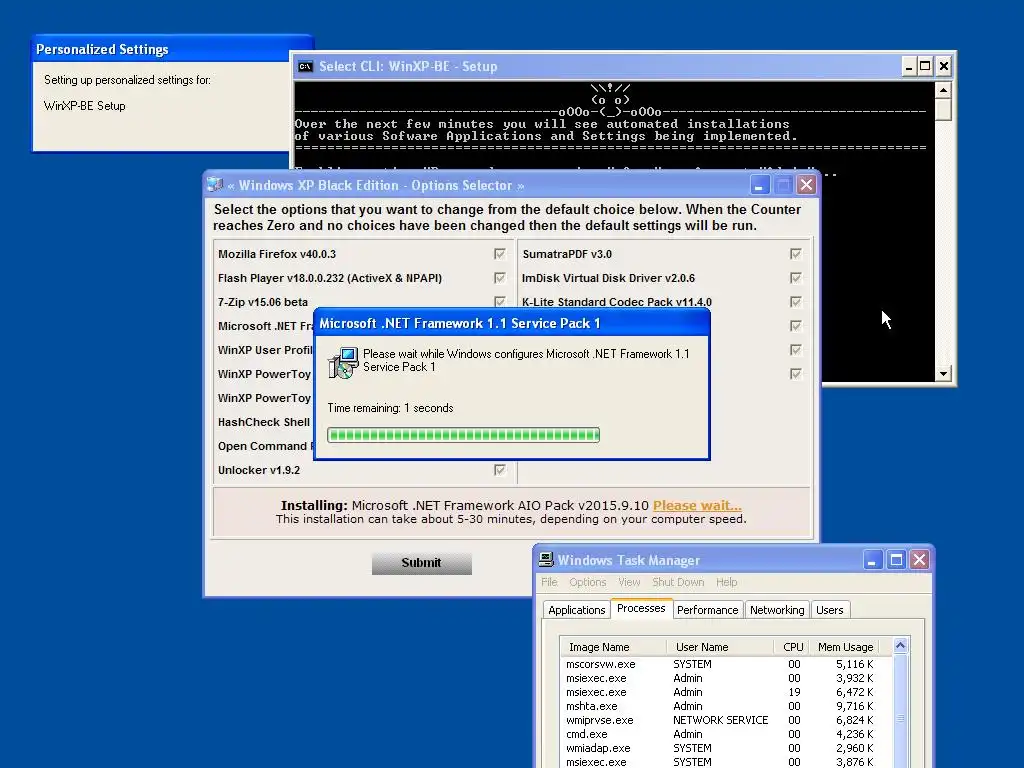Image resolution: width=1024 pixels, height=768 pixels.
Task: Switch to the Applications tab
Action: point(577,610)
